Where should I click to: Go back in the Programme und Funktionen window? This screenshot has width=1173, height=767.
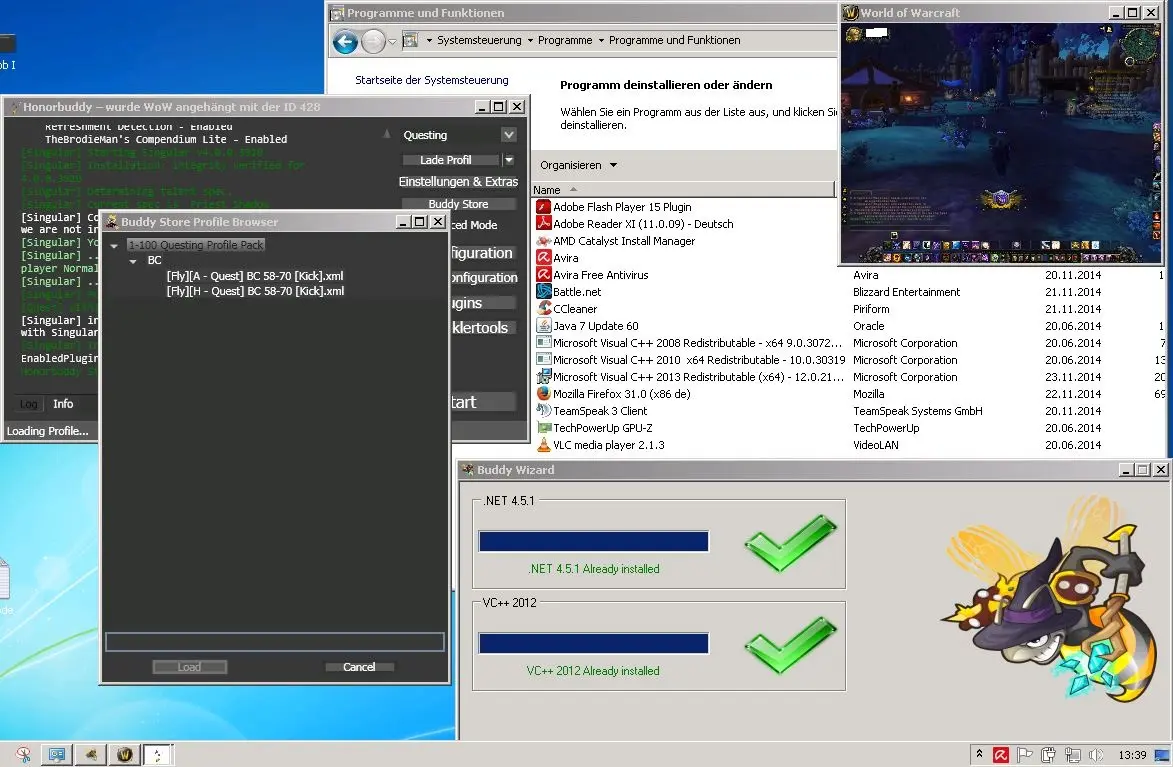click(345, 41)
